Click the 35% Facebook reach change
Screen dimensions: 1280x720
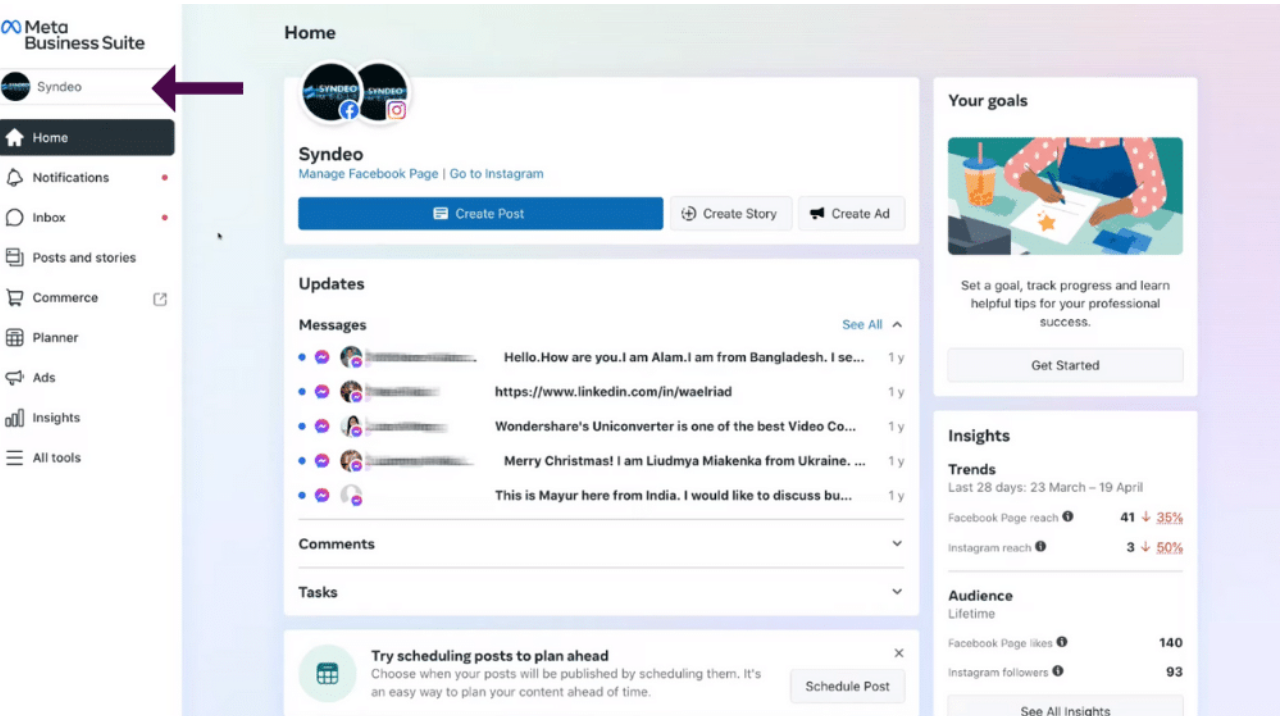coord(1169,517)
